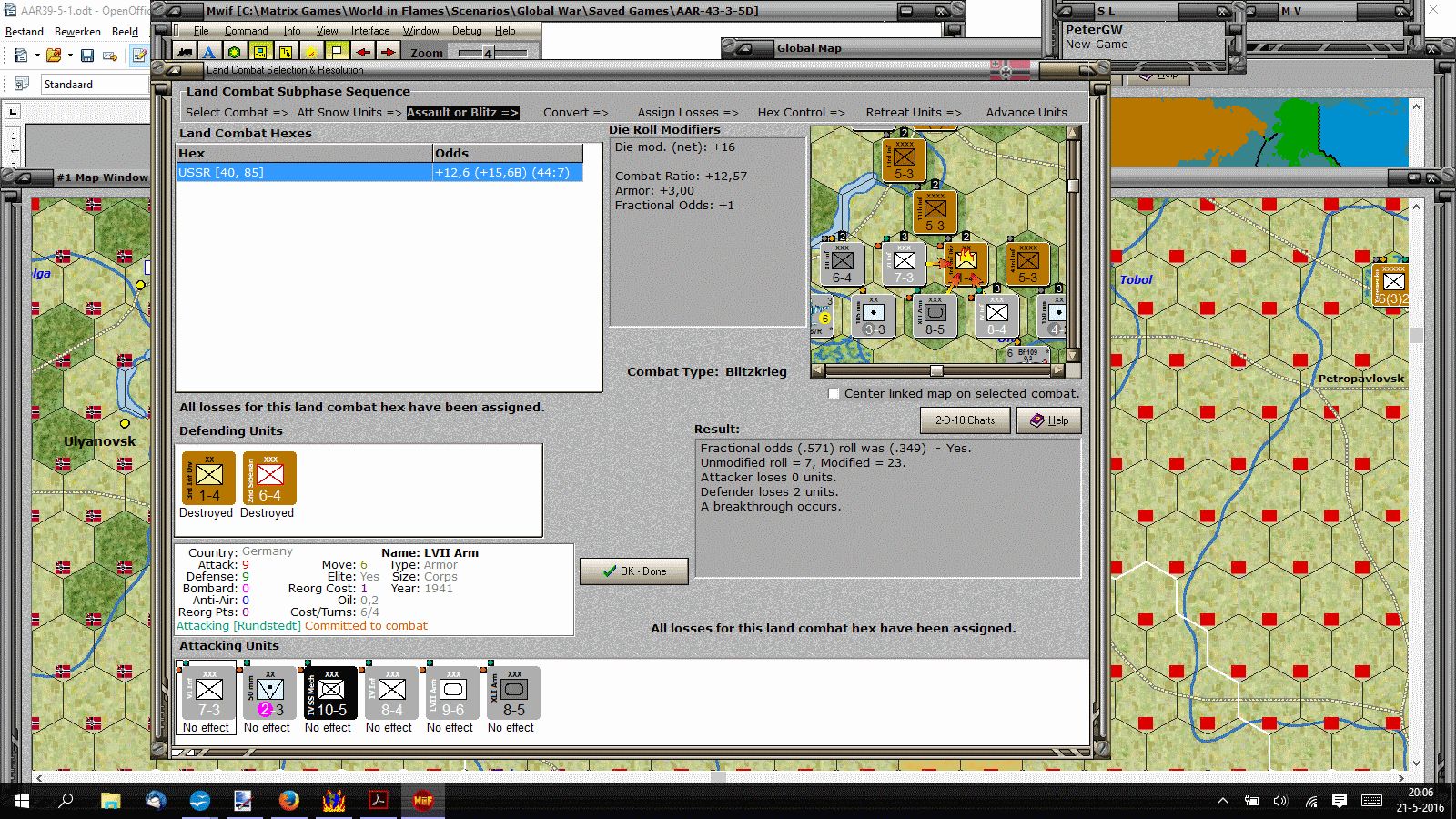Open the 2-D-10 Charts button

click(966, 420)
